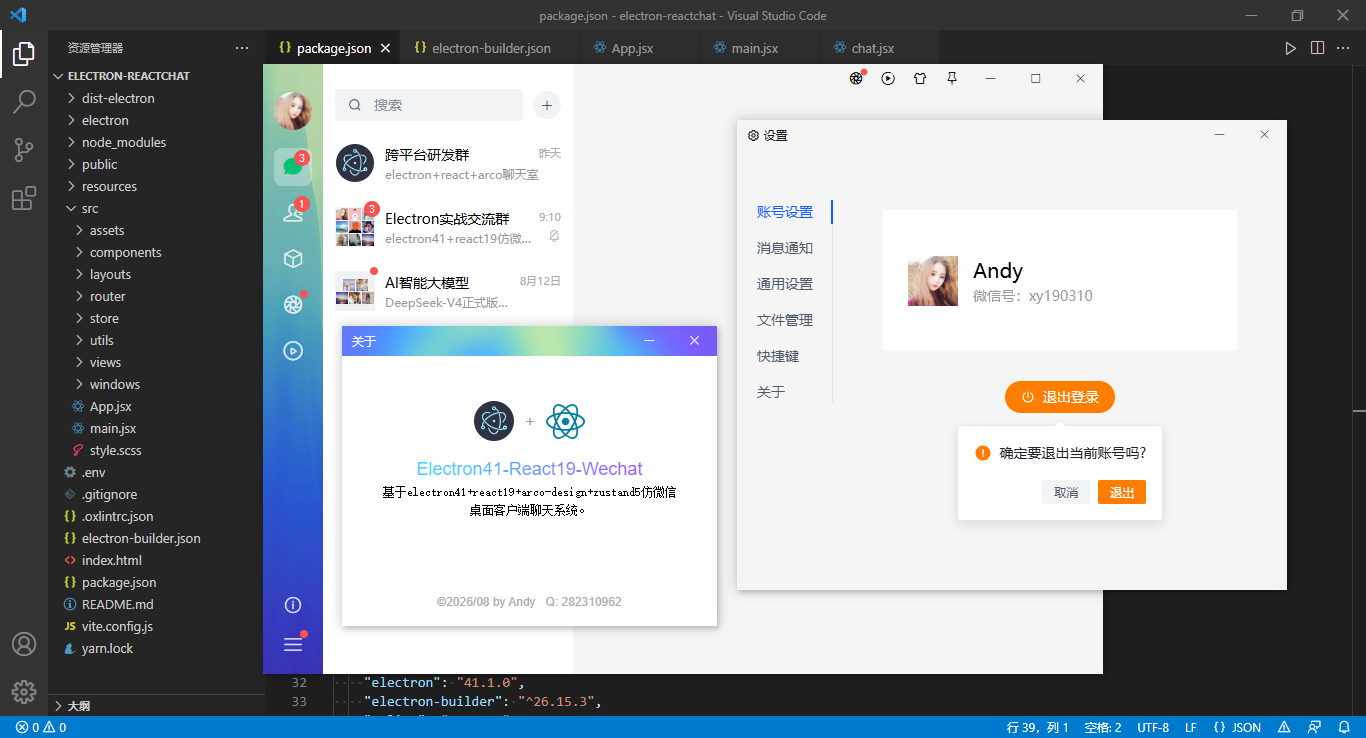Image resolution: width=1366 pixels, height=738 pixels.
Task: Click the errors and warnings status bar item
Action: [41, 727]
